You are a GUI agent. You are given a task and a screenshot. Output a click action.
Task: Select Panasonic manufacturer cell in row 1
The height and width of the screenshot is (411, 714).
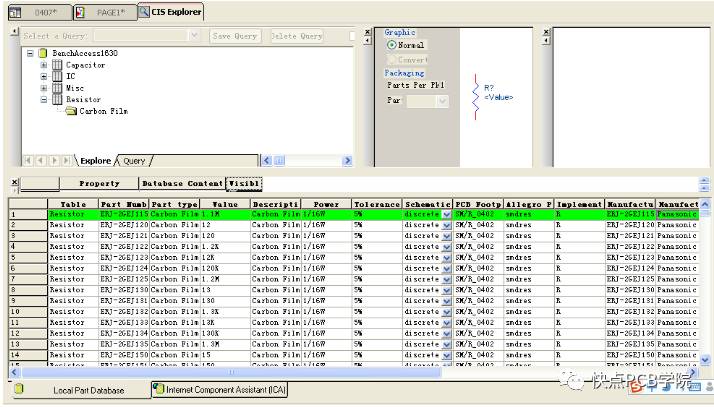point(678,214)
